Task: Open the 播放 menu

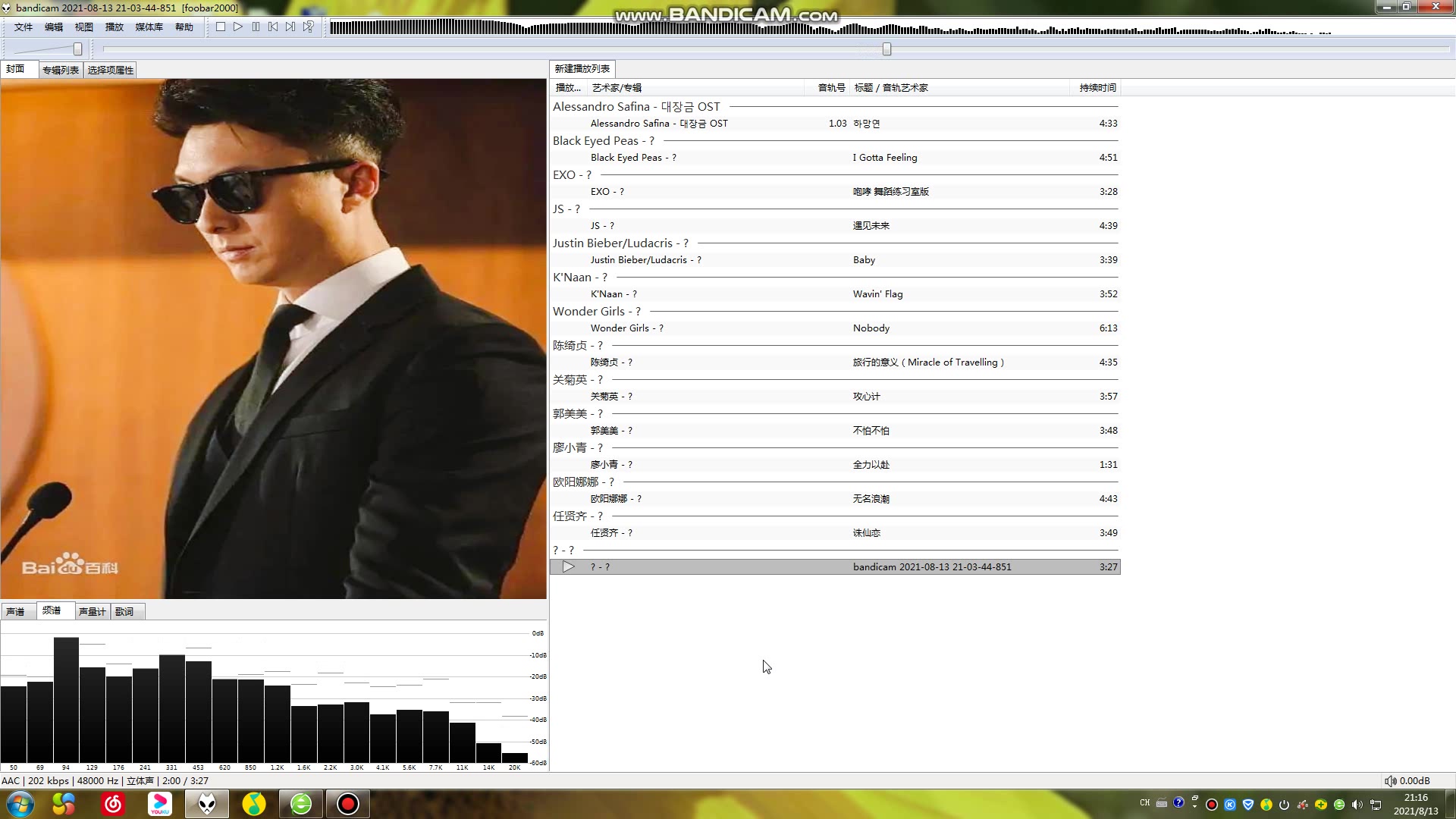Action: [115, 27]
